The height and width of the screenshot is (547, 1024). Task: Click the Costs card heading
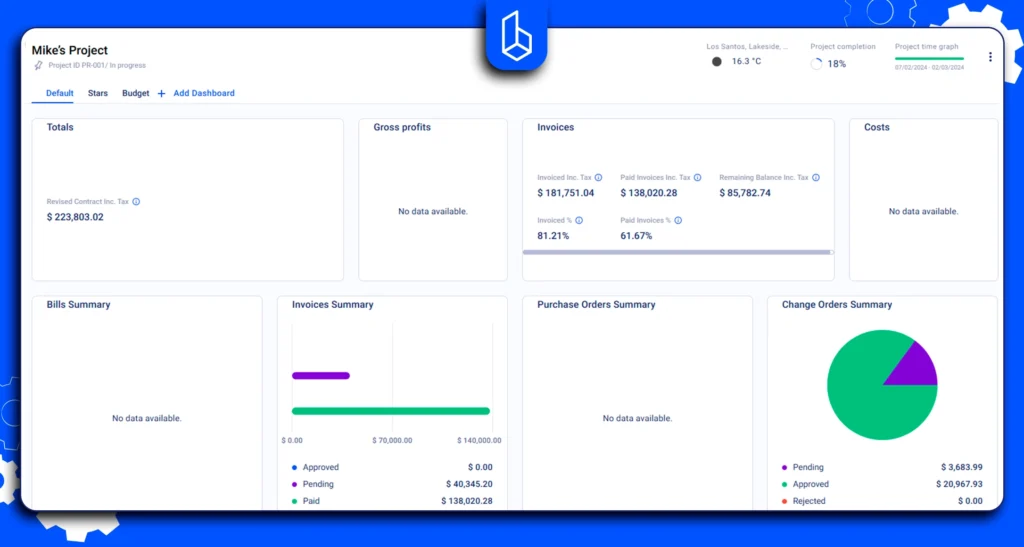tap(876, 127)
